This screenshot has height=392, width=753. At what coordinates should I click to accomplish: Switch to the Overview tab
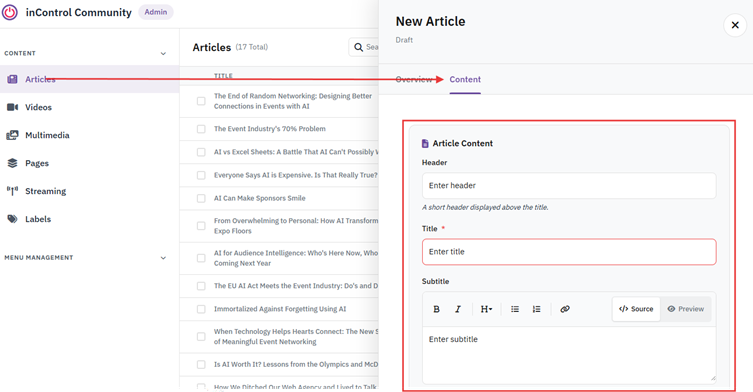pyautogui.click(x=414, y=79)
